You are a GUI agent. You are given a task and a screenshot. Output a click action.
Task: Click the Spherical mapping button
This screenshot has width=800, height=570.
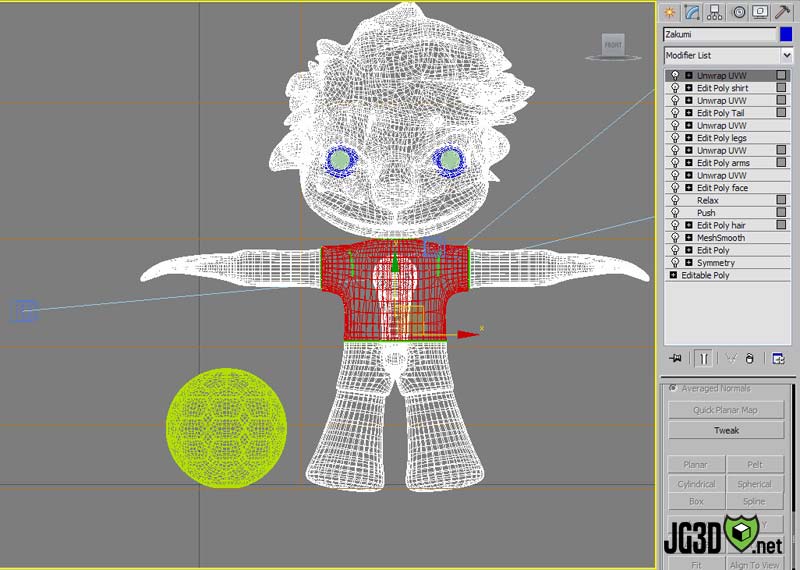point(755,484)
